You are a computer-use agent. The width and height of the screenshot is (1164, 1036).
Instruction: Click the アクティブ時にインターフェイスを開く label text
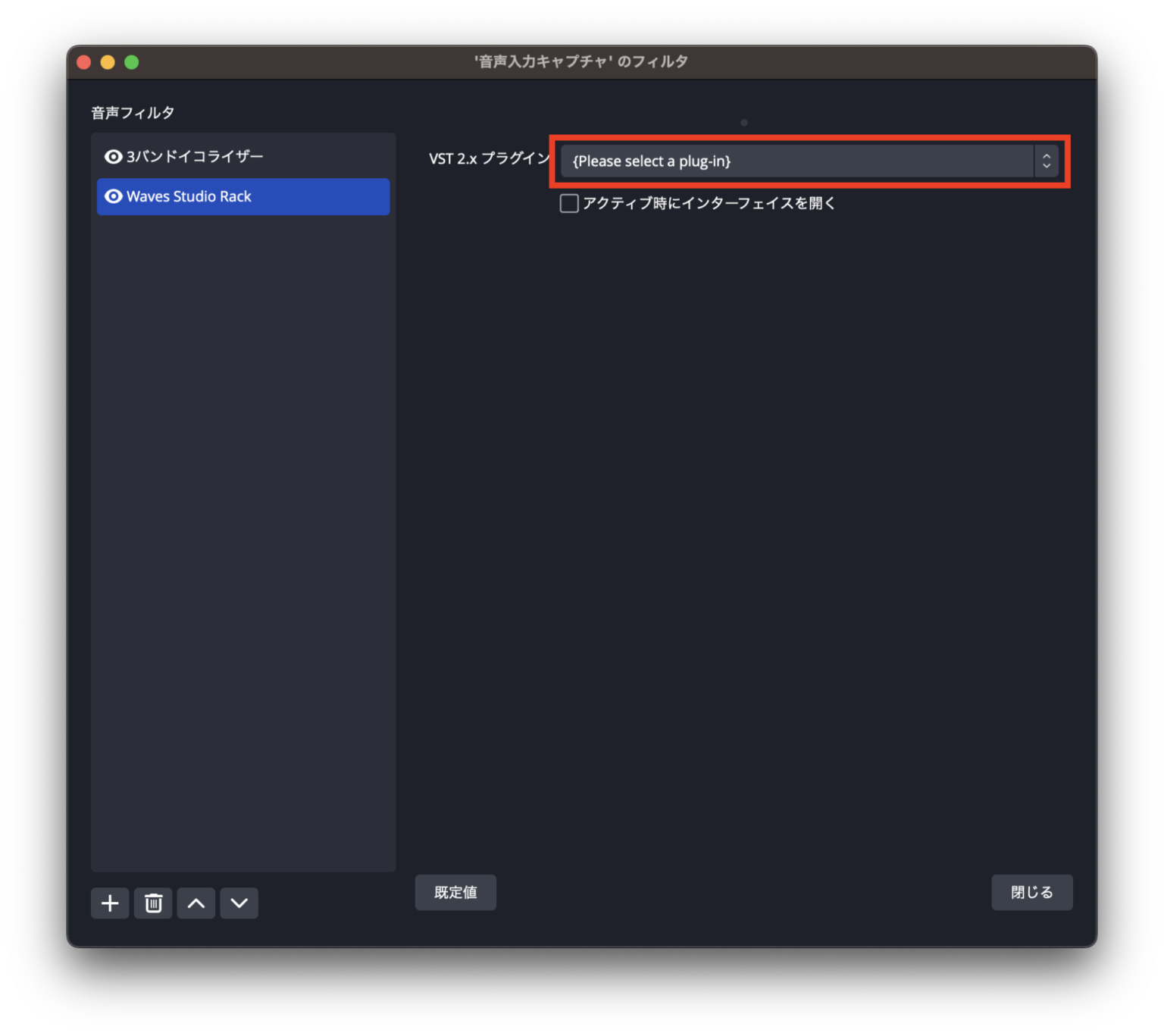(x=709, y=203)
